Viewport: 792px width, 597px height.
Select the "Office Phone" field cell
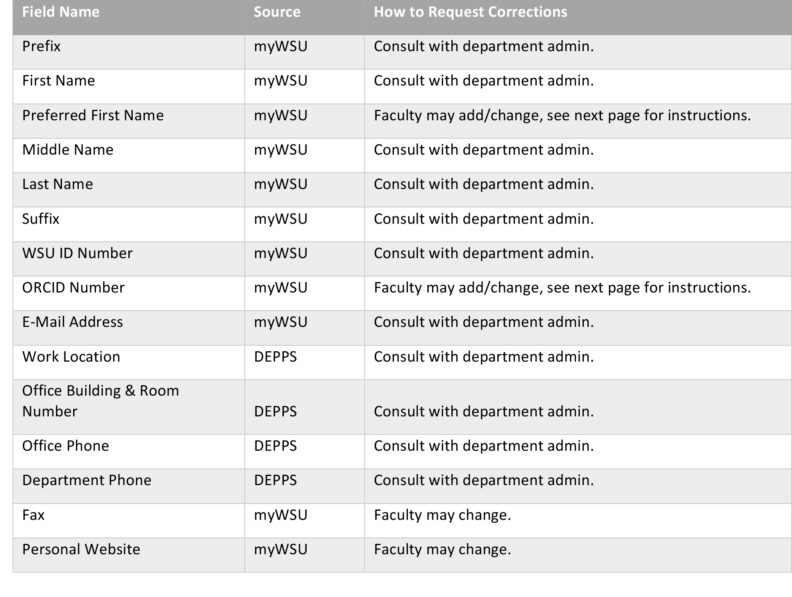coord(66,446)
